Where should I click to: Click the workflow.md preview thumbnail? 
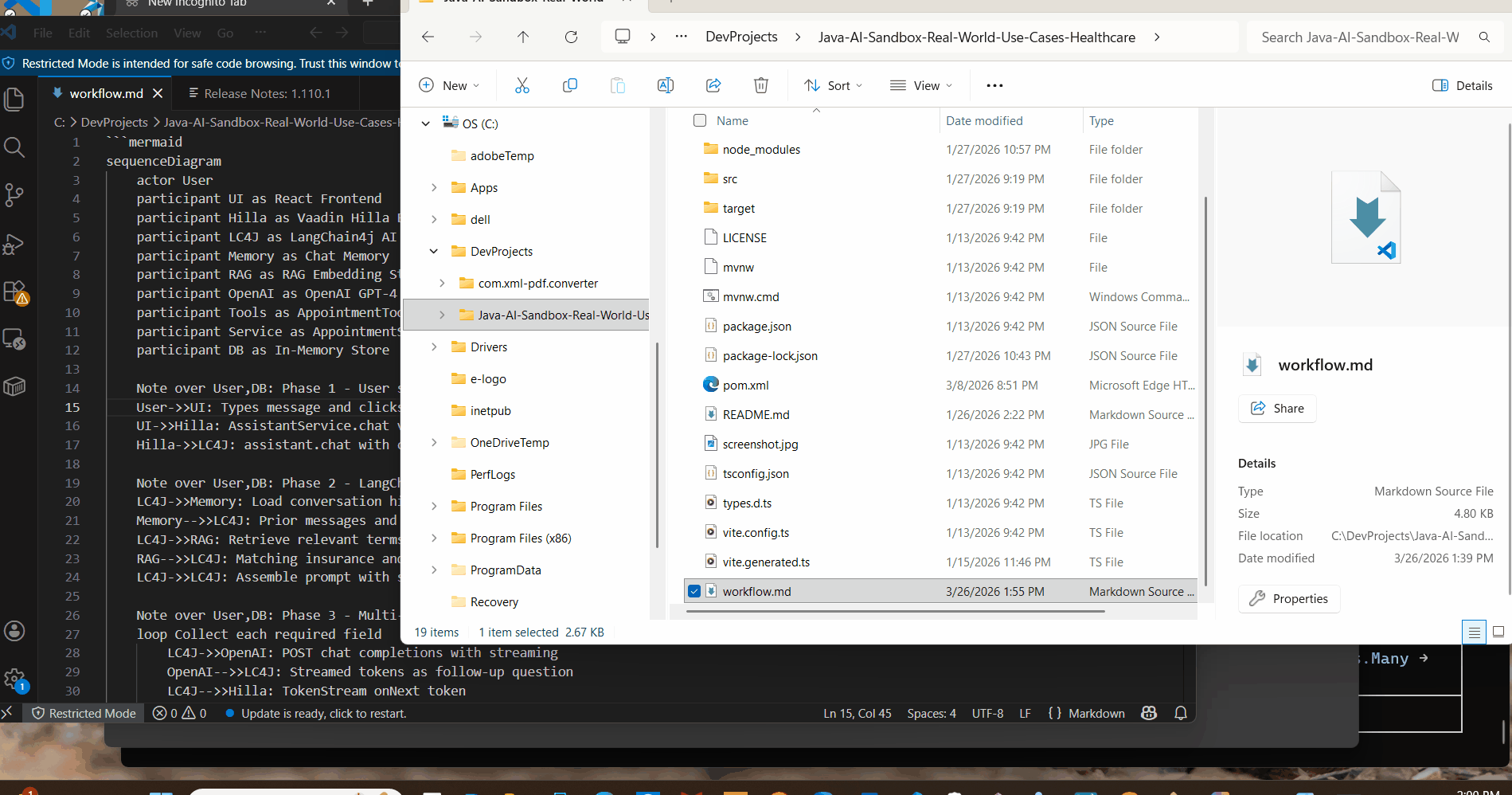[1365, 217]
